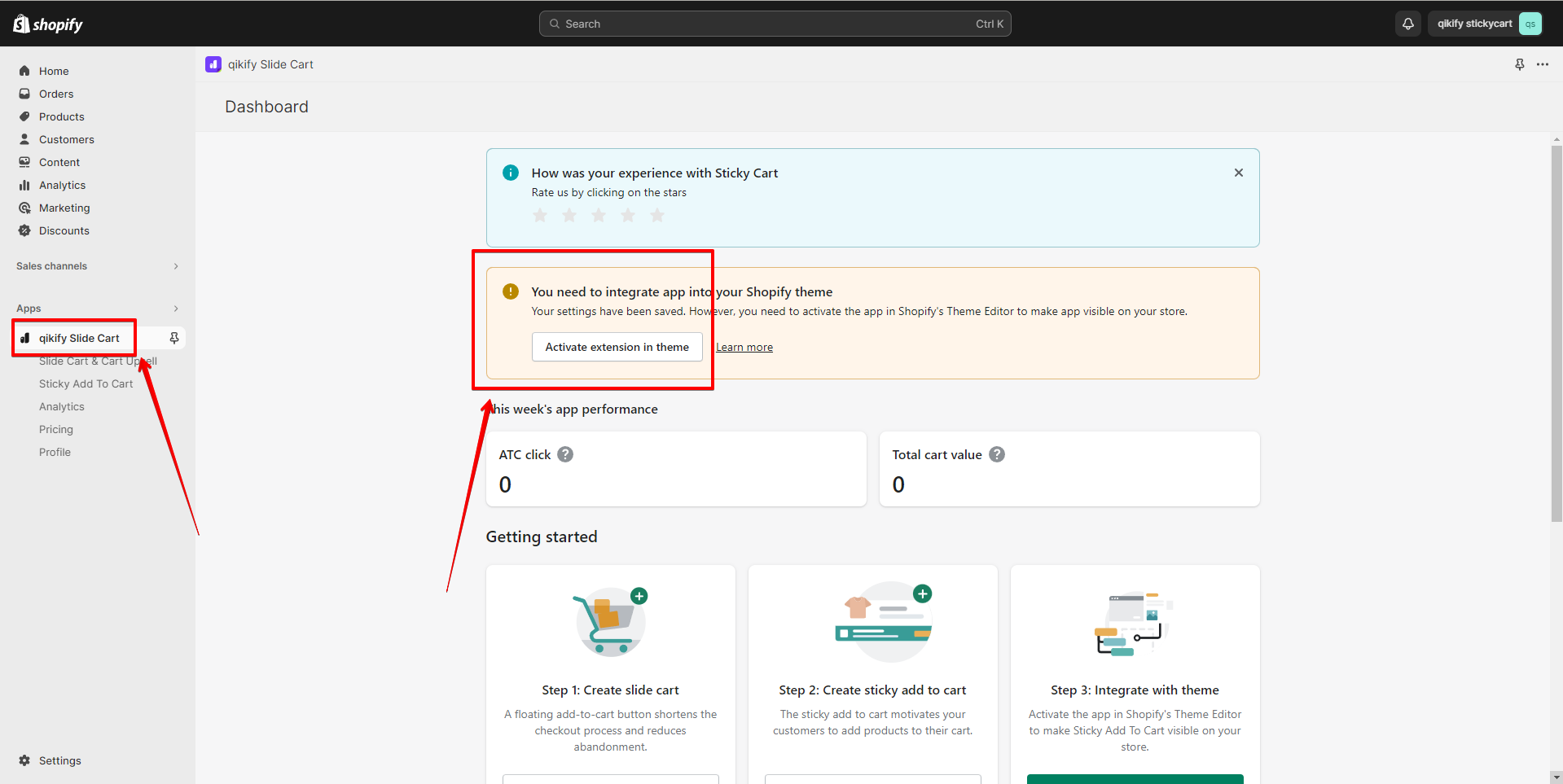
Task: Go to Home in sidebar
Action: click(x=54, y=71)
